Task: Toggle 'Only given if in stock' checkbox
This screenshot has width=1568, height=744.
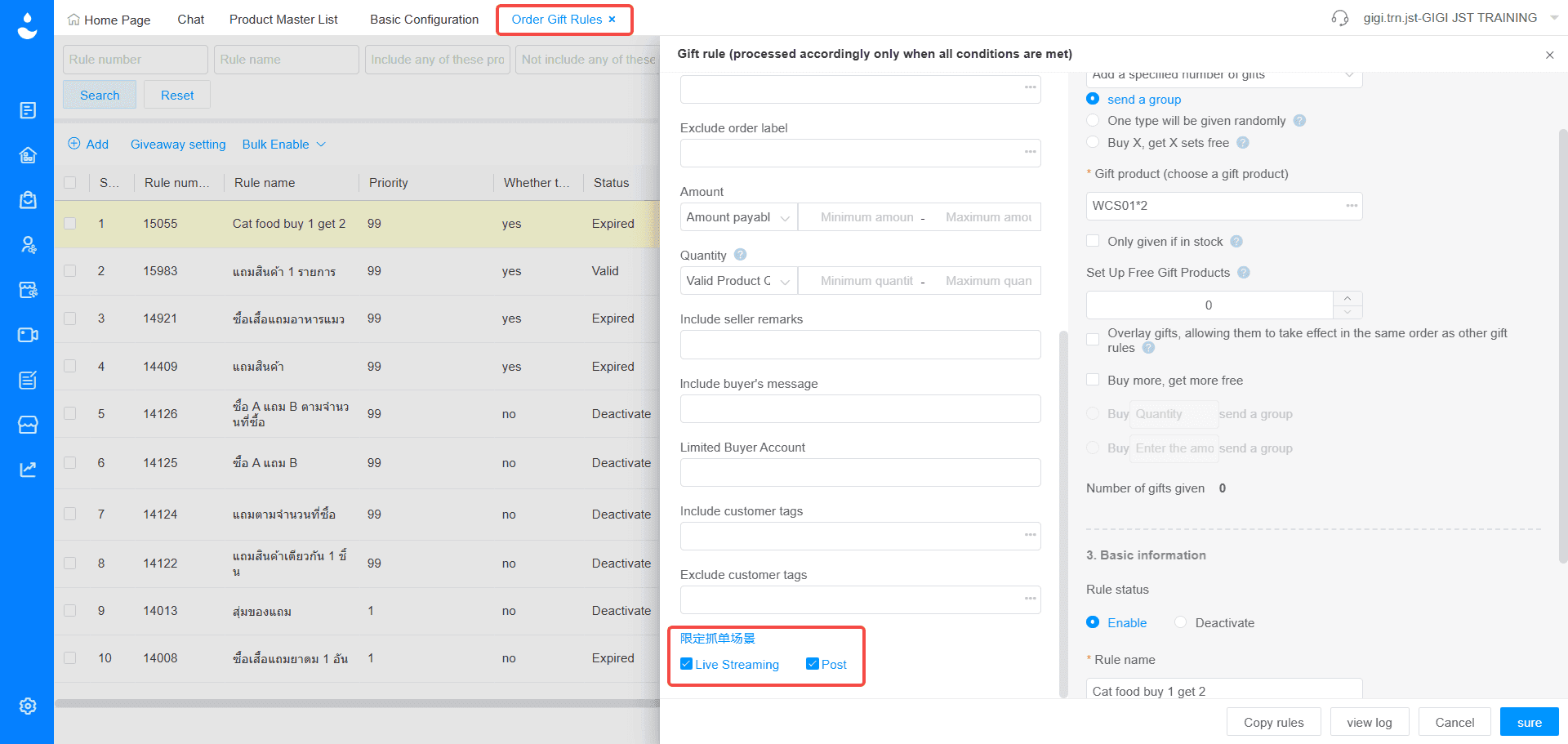Action: coord(1093,241)
